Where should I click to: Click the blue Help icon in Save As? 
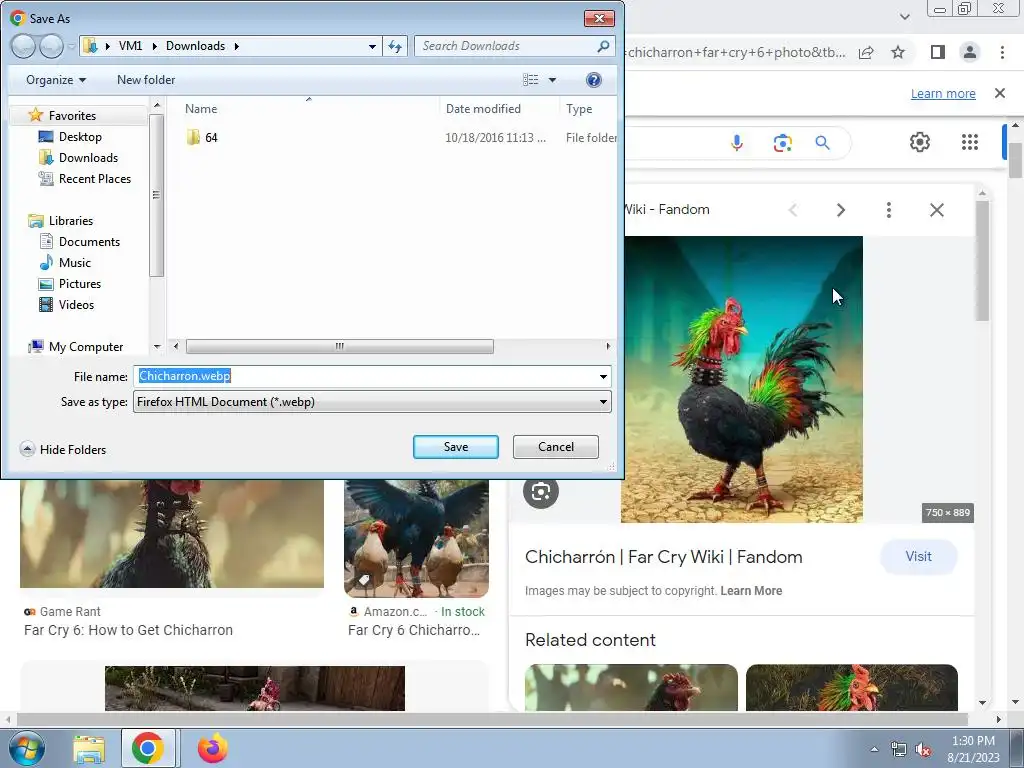(x=594, y=80)
